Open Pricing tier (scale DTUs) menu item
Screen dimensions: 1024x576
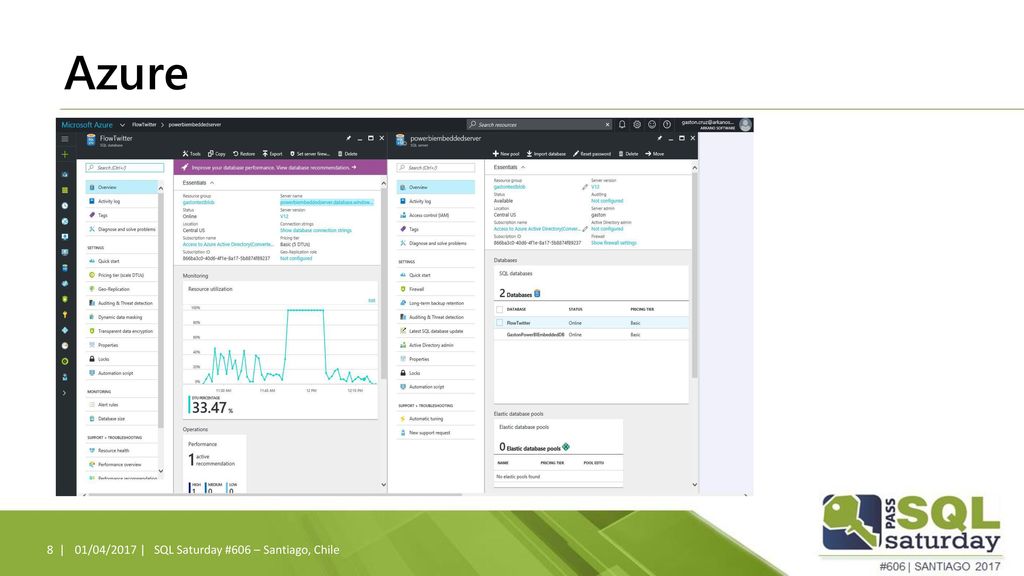click(121, 275)
